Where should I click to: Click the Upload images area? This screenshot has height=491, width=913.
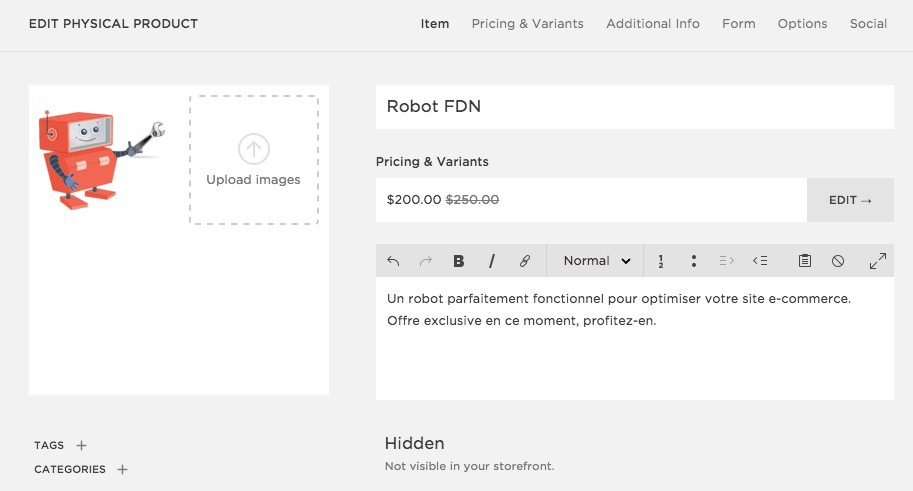(x=254, y=160)
